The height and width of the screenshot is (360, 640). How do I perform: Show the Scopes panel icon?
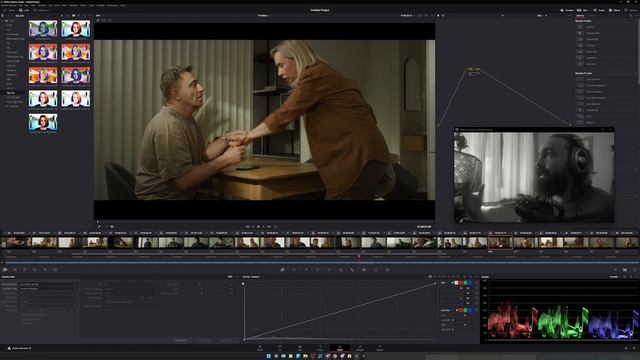(625, 269)
